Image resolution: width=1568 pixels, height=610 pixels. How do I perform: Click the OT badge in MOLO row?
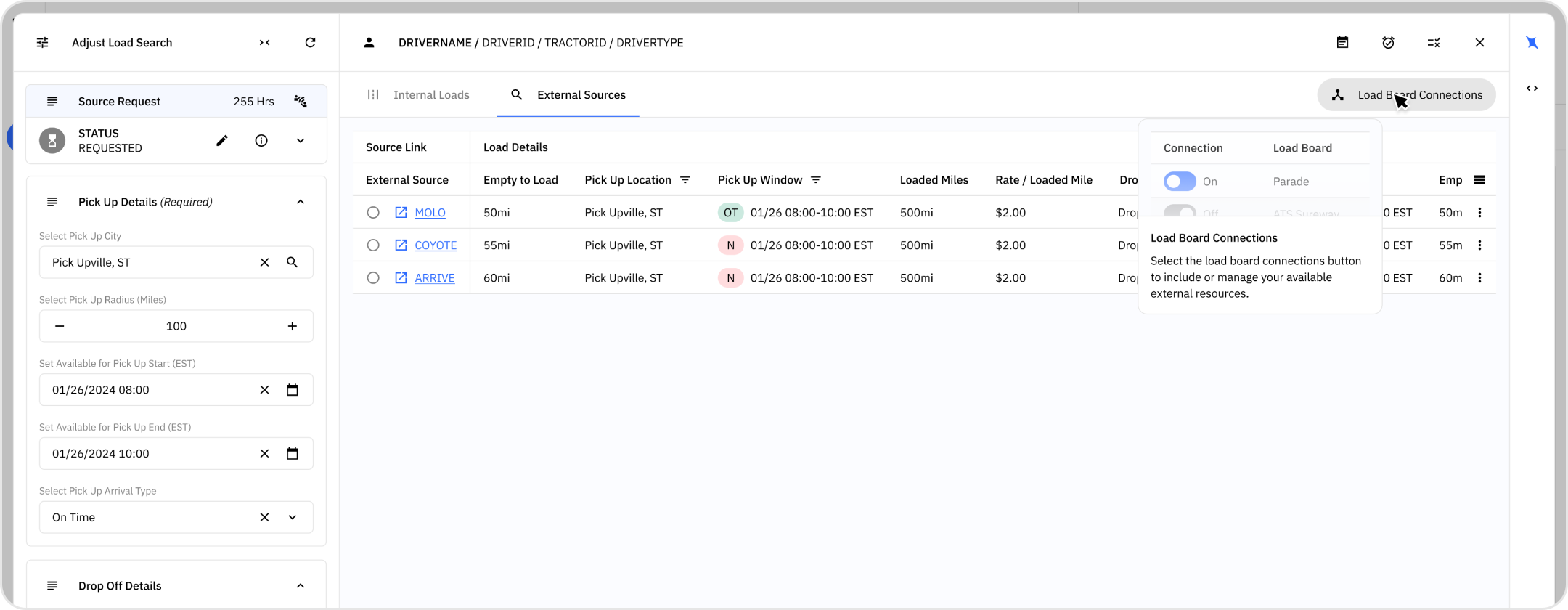(730, 213)
